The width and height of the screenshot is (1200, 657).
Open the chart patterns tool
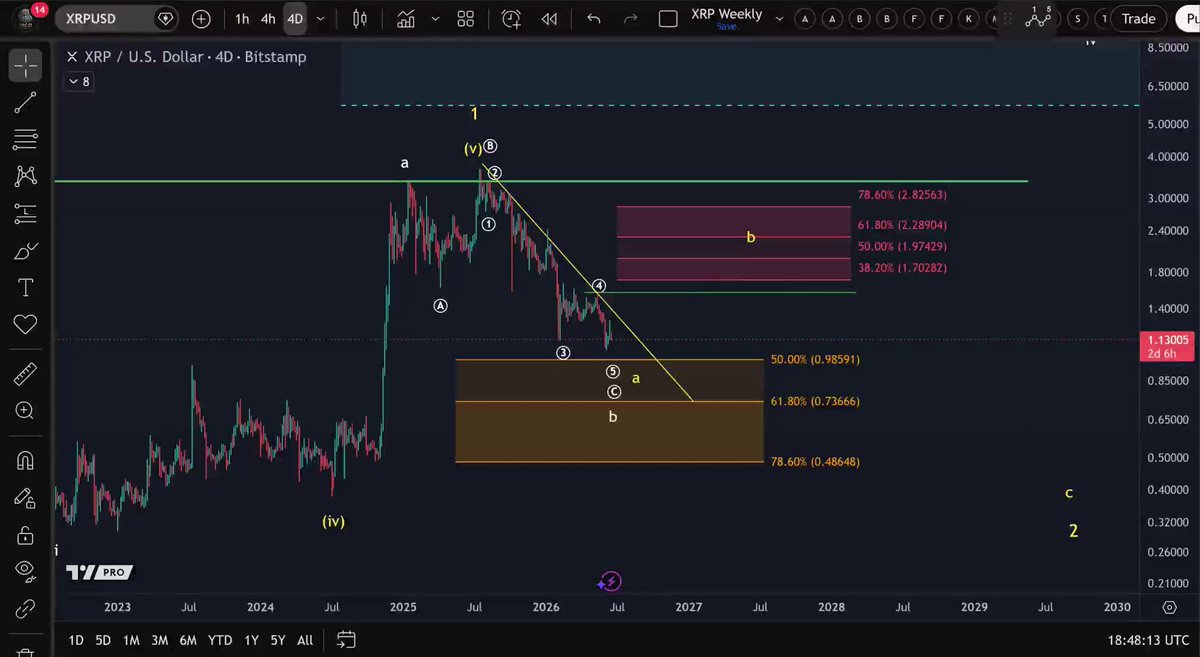pyautogui.click(x=25, y=176)
